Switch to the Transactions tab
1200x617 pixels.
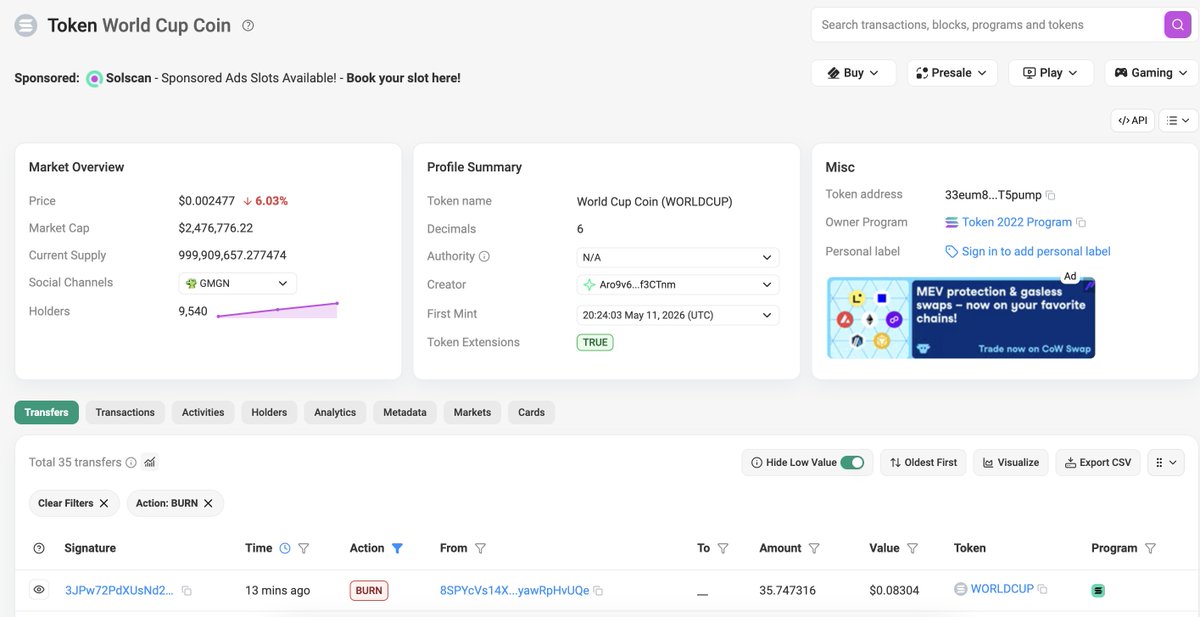(125, 412)
